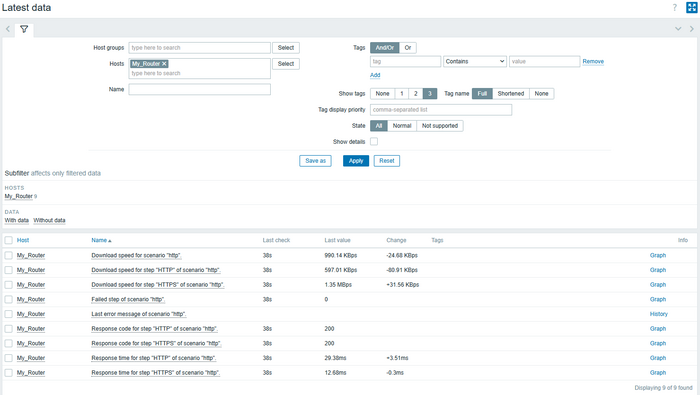This screenshot has height=395, width=700.
Task: Go to previous filter tab arrow
Action: pos(8,29)
